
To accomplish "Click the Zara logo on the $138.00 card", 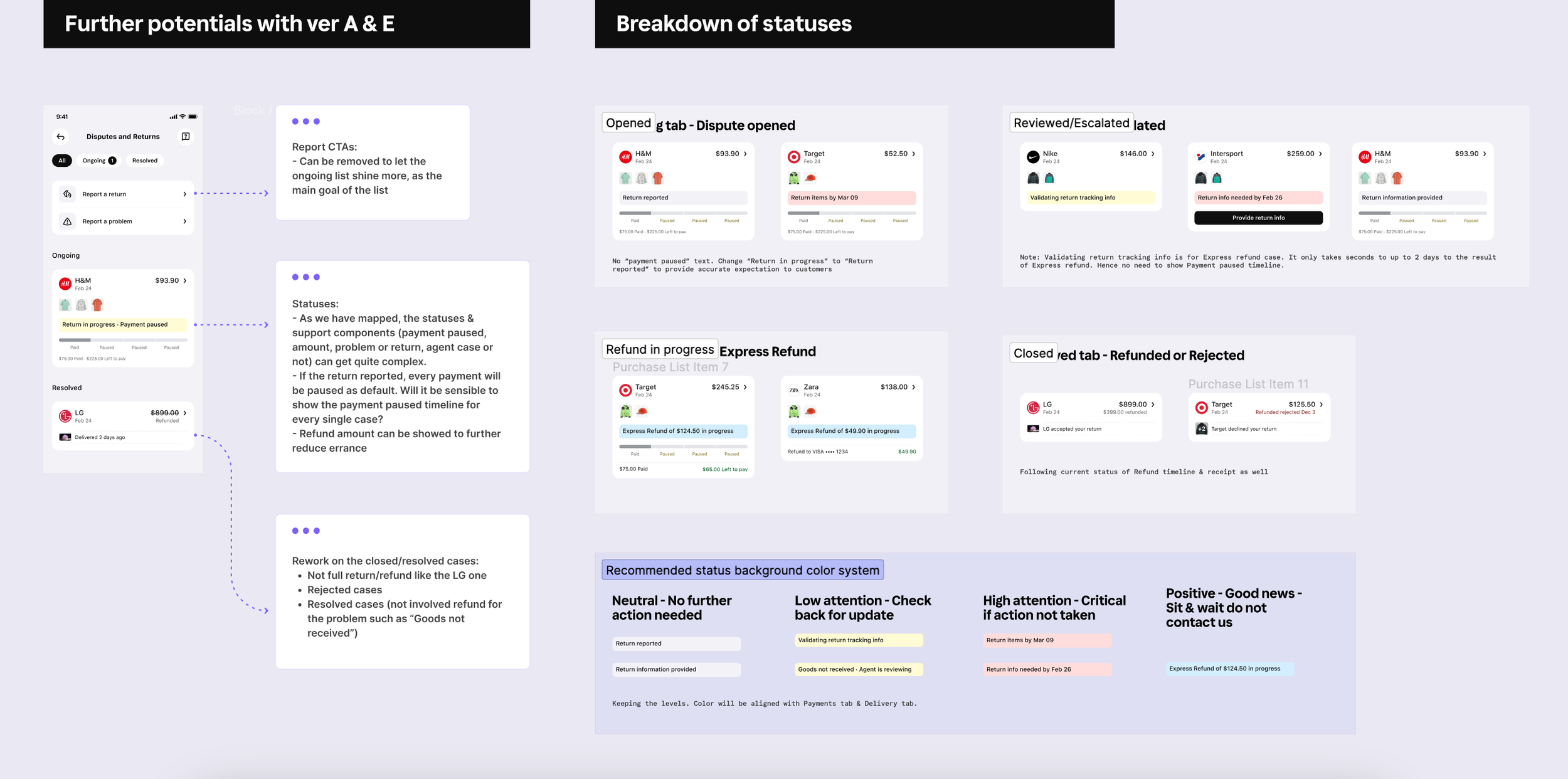I will click(x=794, y=390).
